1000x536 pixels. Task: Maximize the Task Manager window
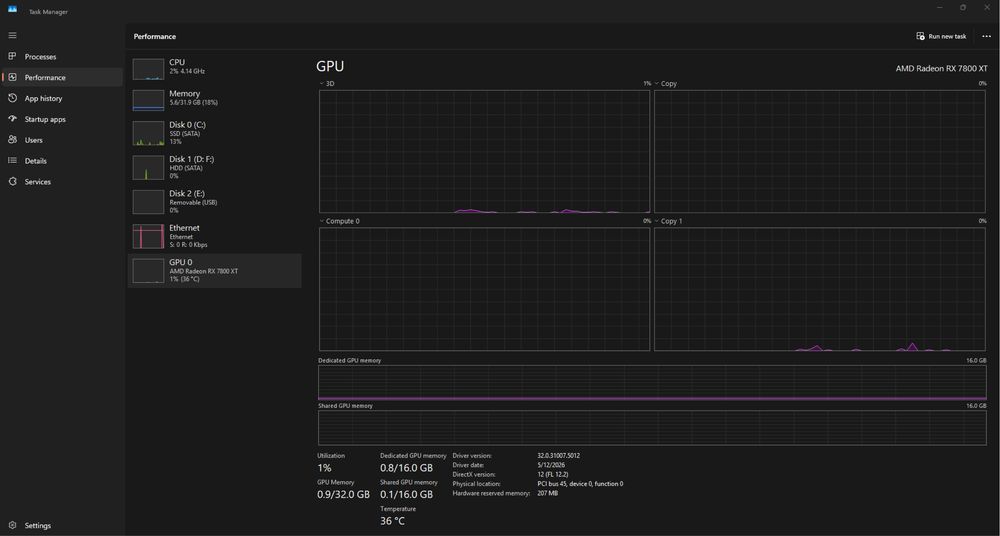click(x=963, y=7)
